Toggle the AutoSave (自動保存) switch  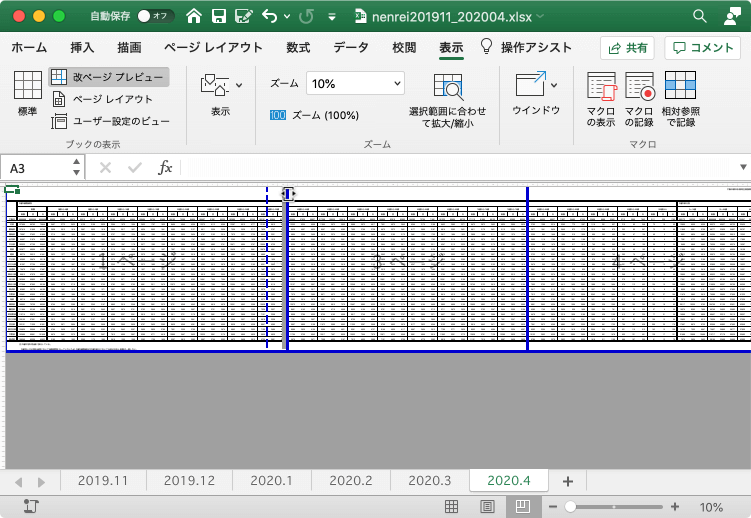pyautogui.click(x=157, y=17)
